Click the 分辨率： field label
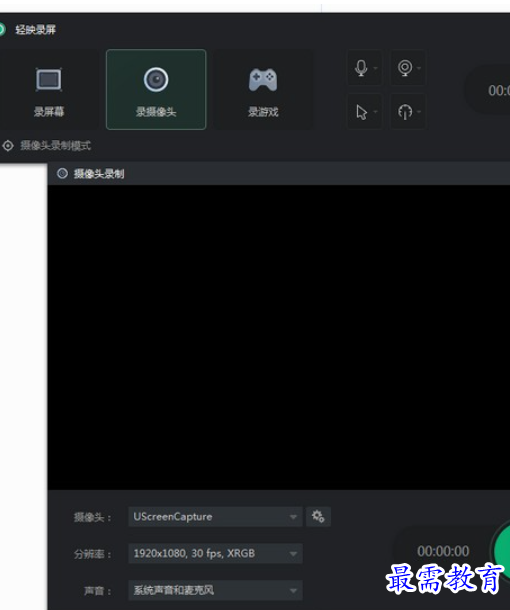 click(93, 554)
